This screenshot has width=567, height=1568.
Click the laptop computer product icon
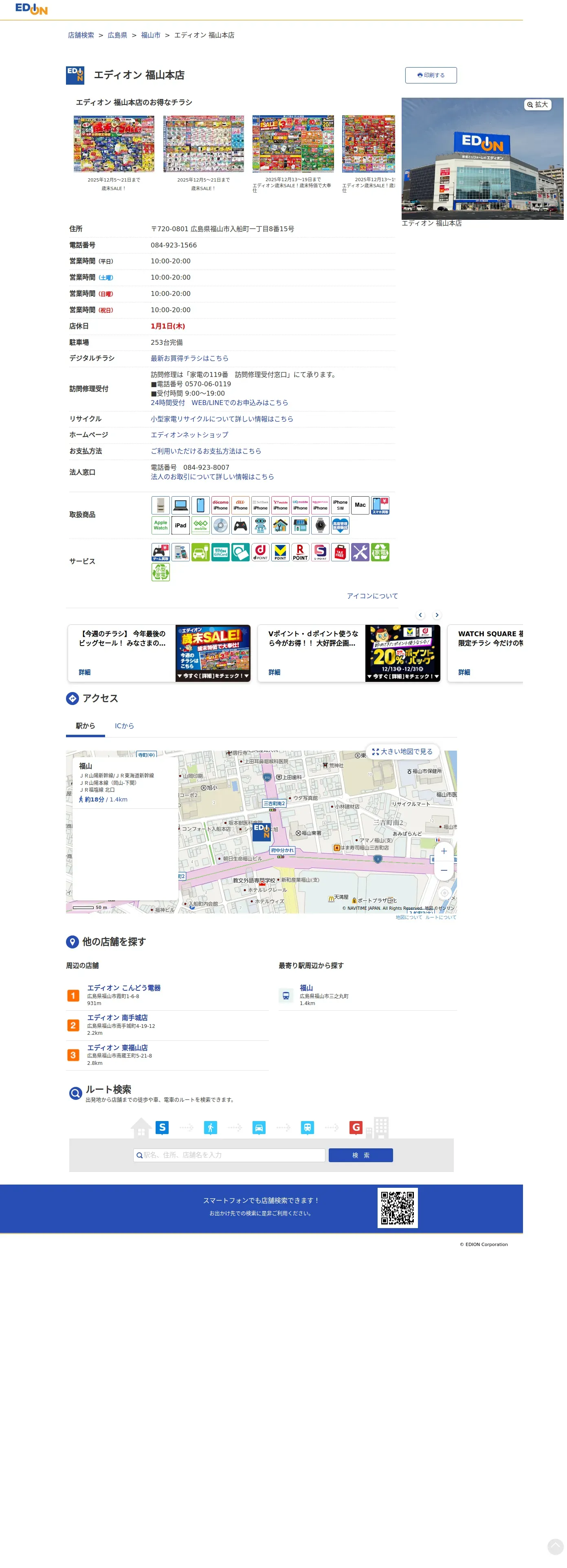coord(180,505)
